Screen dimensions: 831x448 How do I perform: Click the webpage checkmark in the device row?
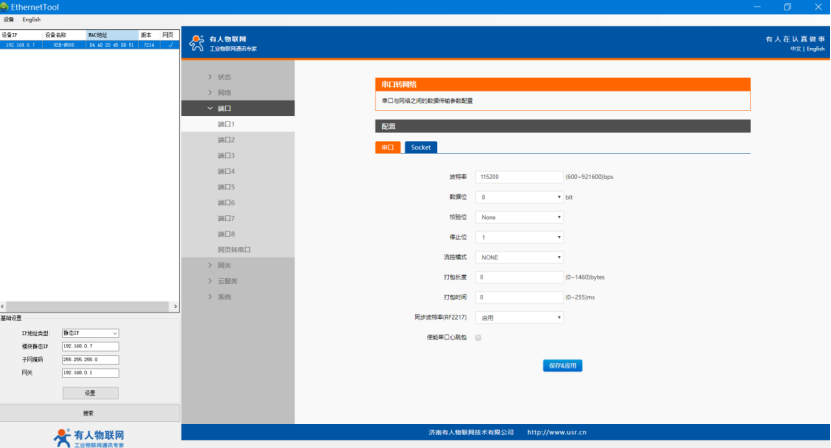(x=170, y=44)
